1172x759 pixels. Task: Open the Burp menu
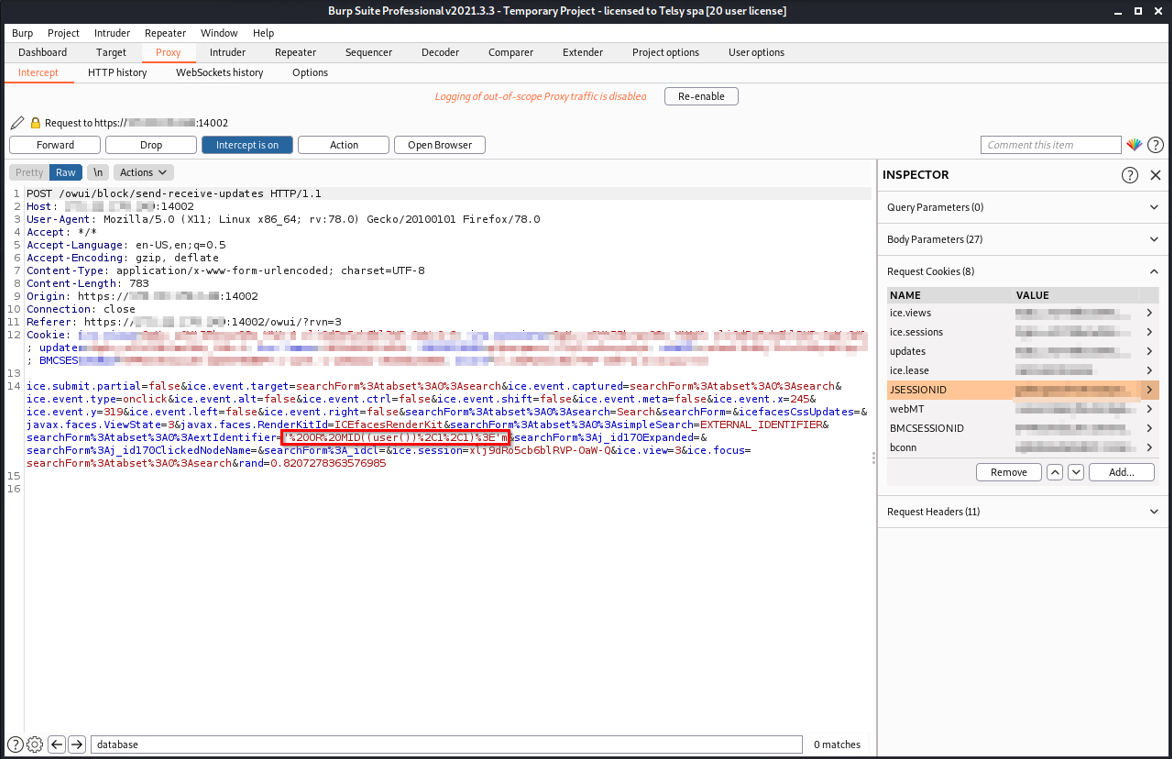tap(22, 33)
